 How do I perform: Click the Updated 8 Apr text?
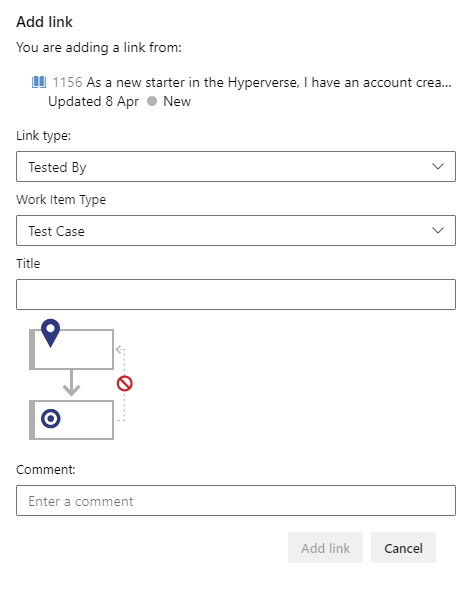tap(93, 101)
